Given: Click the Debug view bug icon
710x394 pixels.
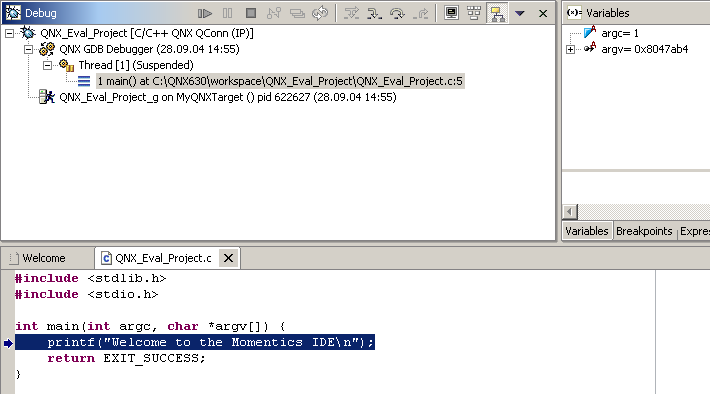Looking at the screenshot, I should [13, 13].
